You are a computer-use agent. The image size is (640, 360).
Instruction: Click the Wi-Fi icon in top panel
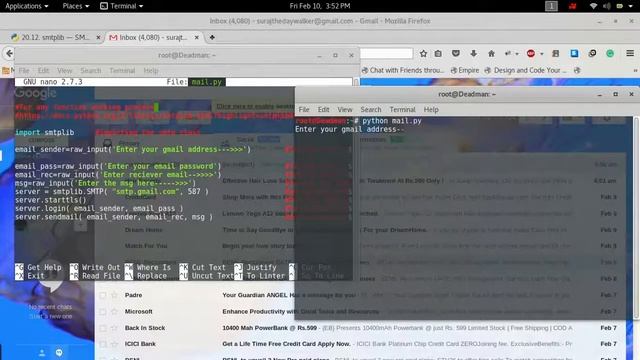pyautogui.click(x=593, y=6)
